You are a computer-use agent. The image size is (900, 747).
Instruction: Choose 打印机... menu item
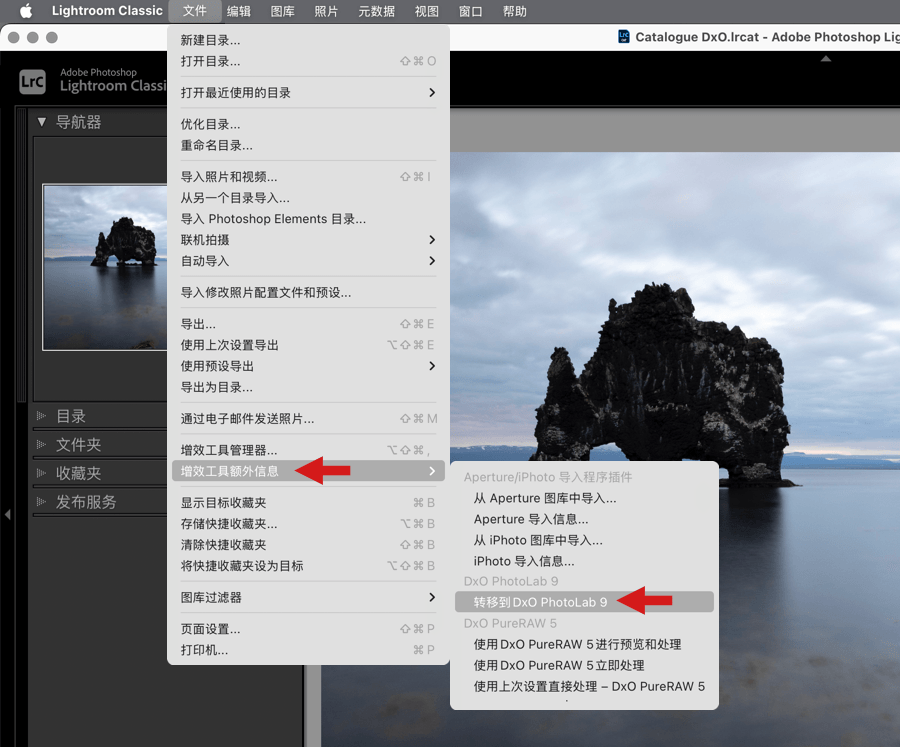pyautogui.click(x=308, y=650)
